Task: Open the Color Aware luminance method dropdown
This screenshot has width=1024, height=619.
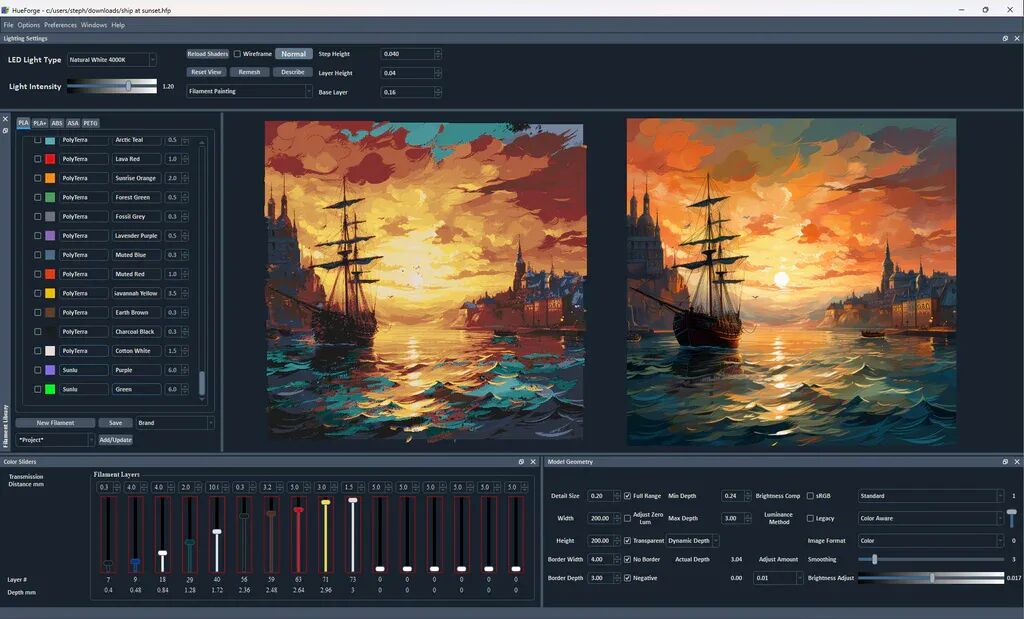Action: click(x=931, y=518)
